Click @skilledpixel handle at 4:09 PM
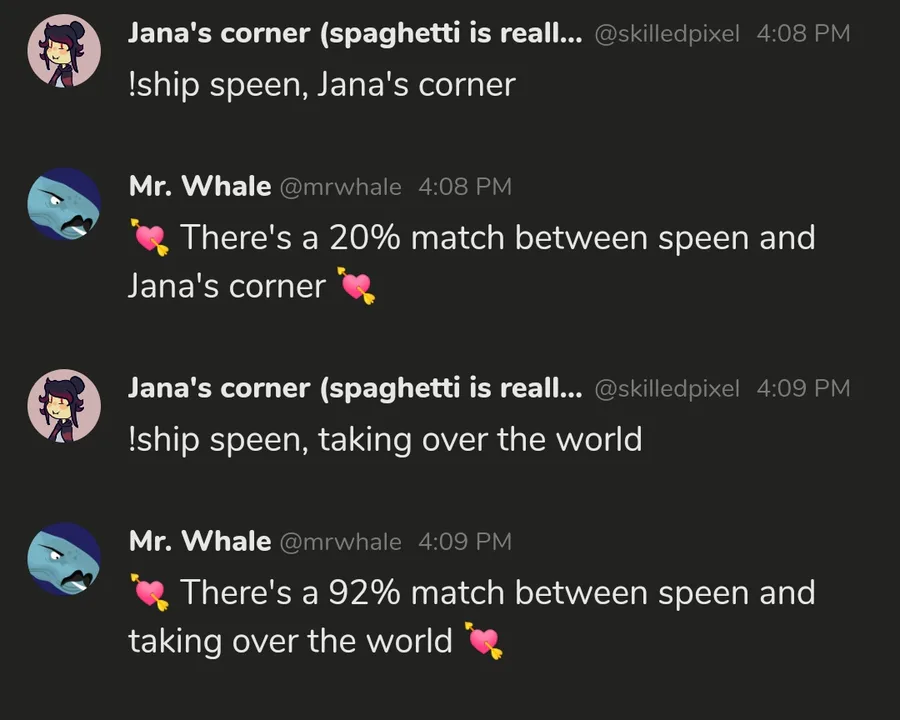The height and width of the screenshot is (720, 900). [667, 389]
